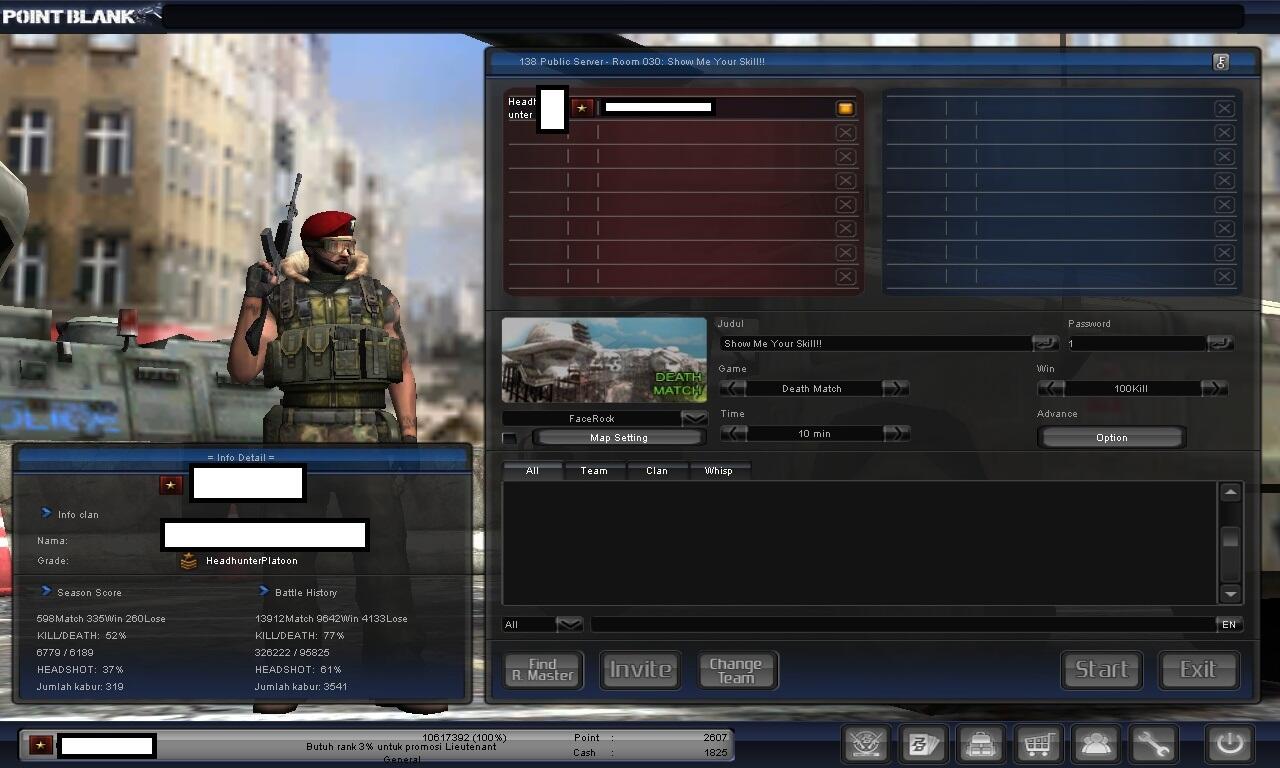The height and width of the screenshot is (768, 1280).
Task: Open the chat channel All dropdown
Action: pyautogui.click(x=569, y=624)
